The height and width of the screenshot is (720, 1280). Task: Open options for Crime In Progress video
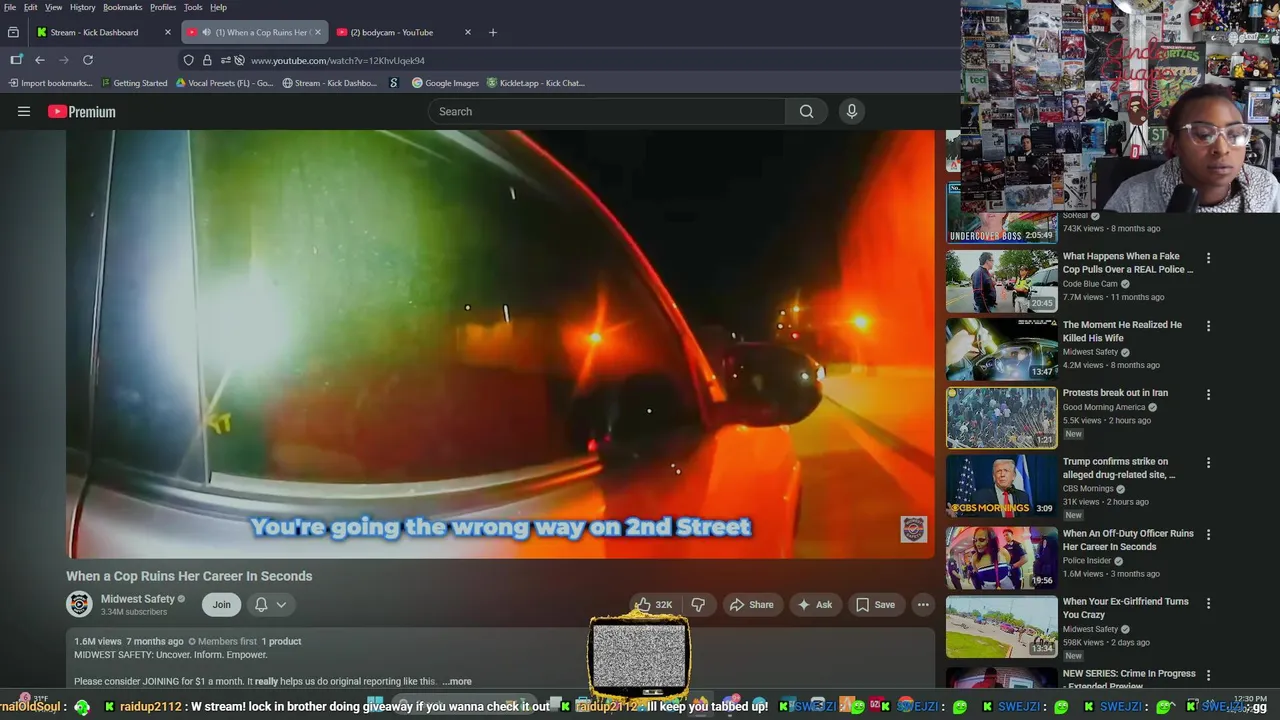(1208, 675)
